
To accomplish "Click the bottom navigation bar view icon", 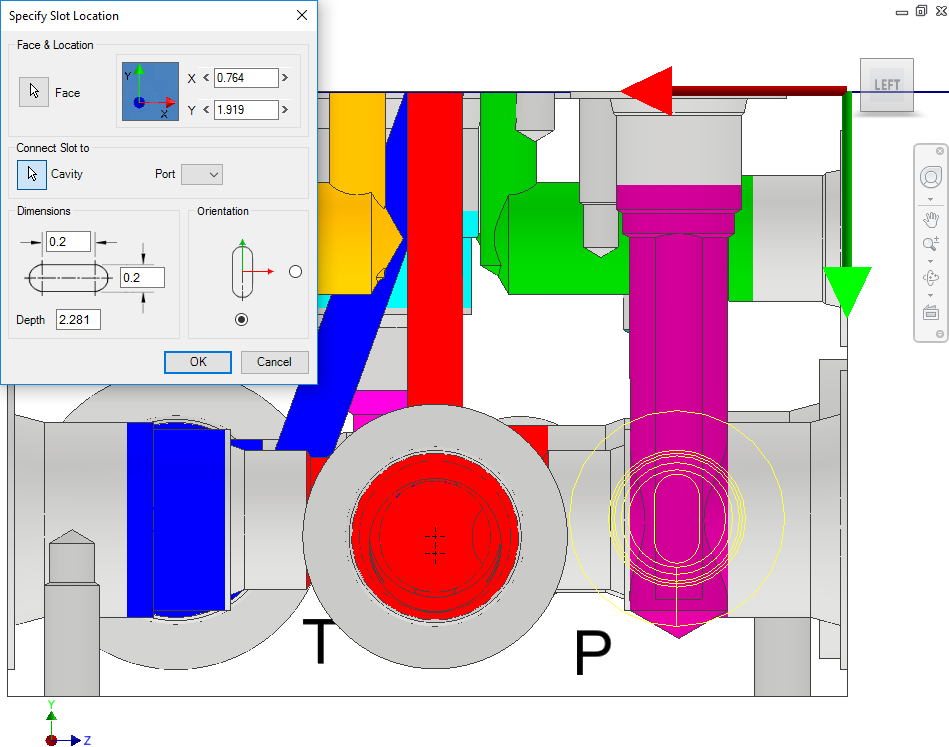I will (x=930, y=311).
